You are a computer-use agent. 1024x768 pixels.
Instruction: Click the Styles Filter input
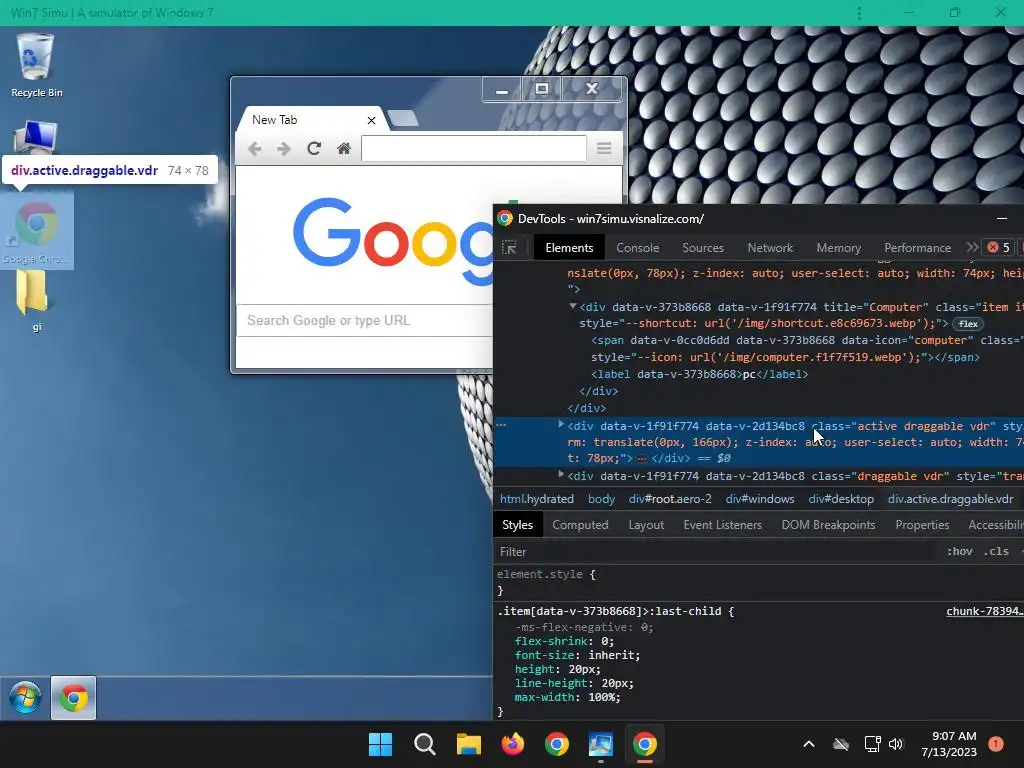pyautogui.click(x=715, y=552)
